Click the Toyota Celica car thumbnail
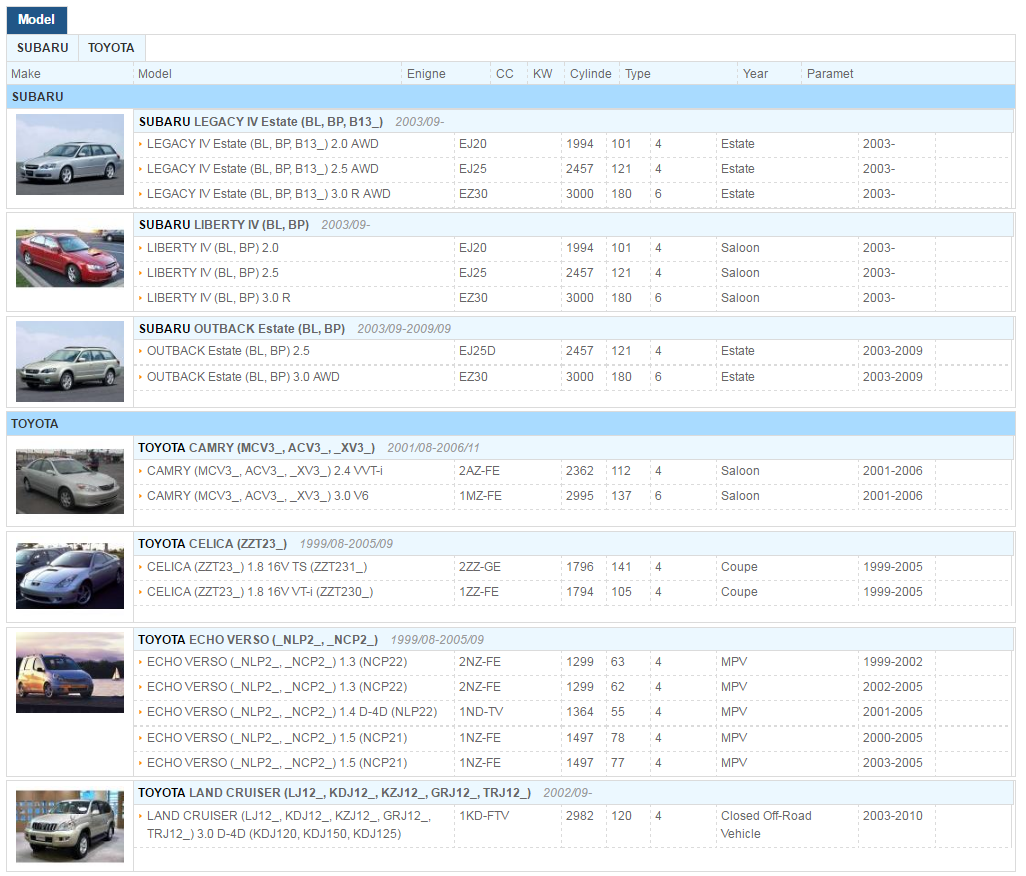1026x876 pixels. 70,576
